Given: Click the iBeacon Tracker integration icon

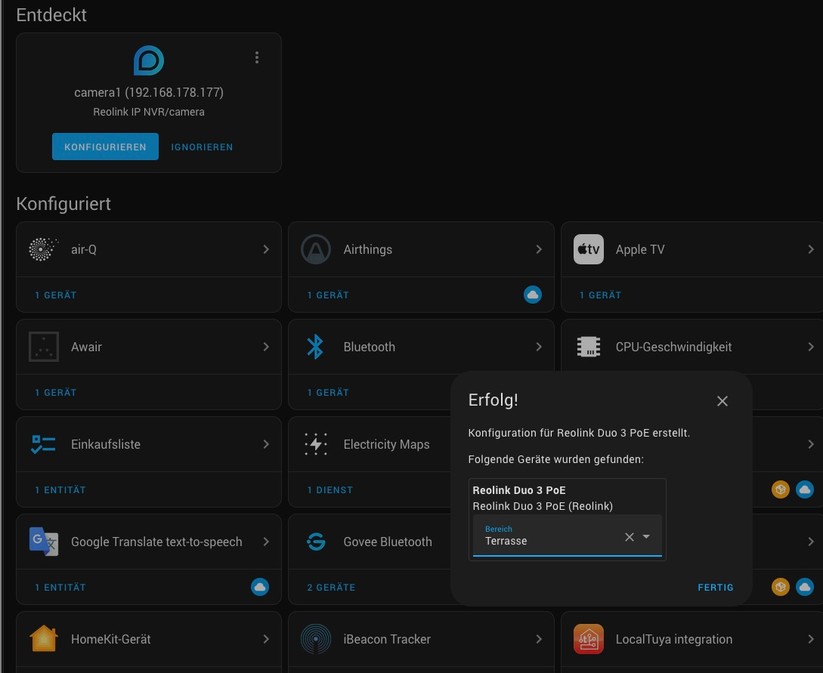Looking at the screenshot, I should 315,638.
